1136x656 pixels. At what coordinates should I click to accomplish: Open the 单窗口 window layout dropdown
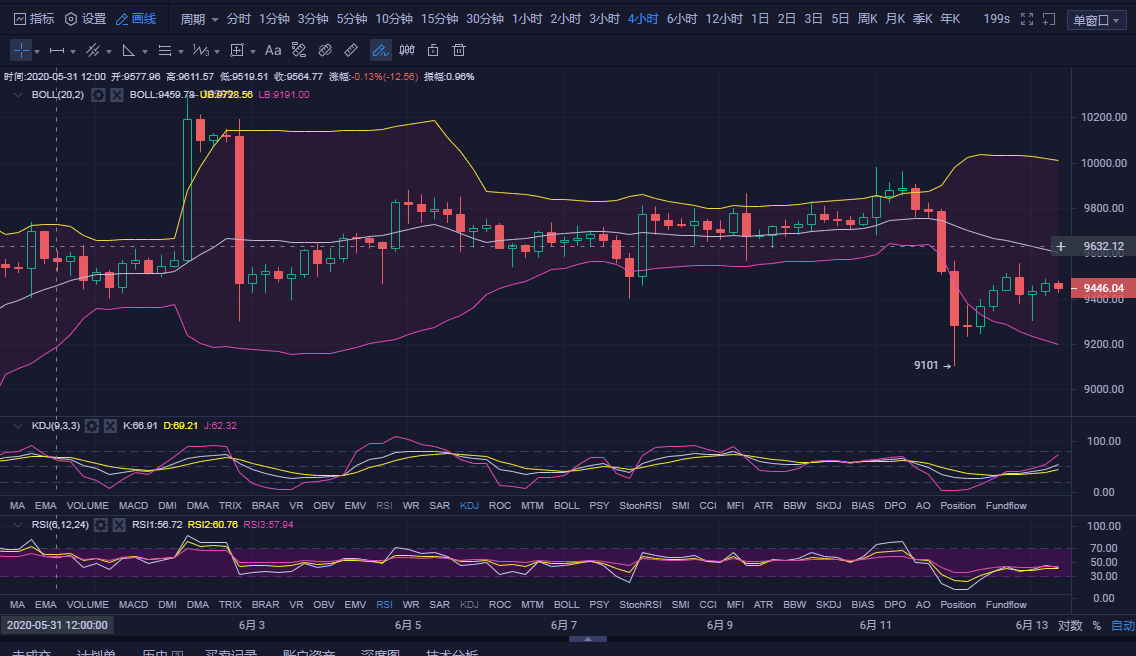tap(1096, 20)
